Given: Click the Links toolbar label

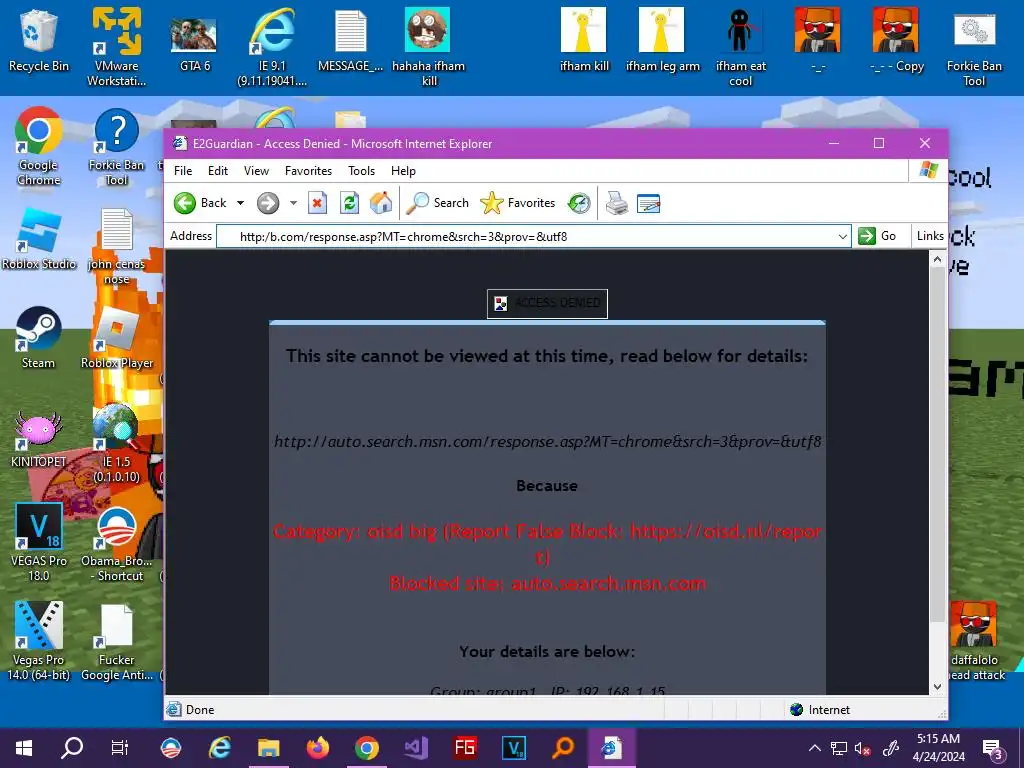Looking at the screenshot, I should (x=930, y=236).
